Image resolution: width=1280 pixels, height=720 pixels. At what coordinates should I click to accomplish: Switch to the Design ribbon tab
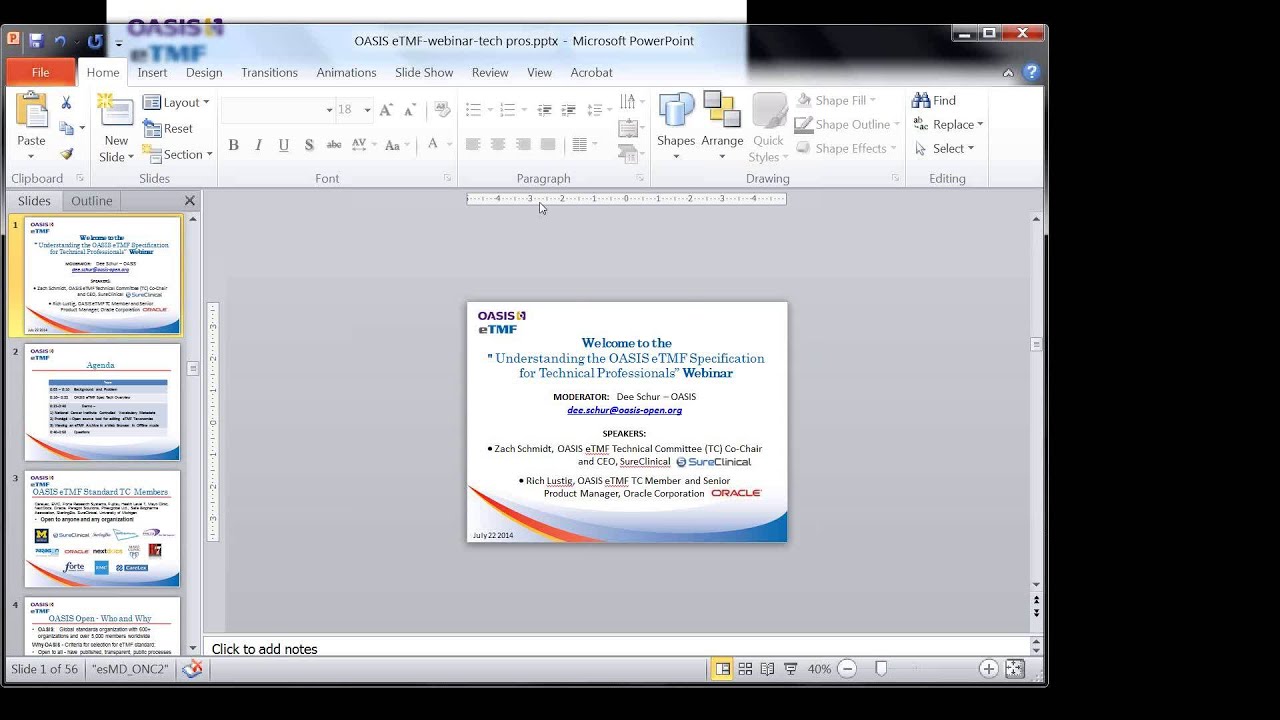[204, 72]
